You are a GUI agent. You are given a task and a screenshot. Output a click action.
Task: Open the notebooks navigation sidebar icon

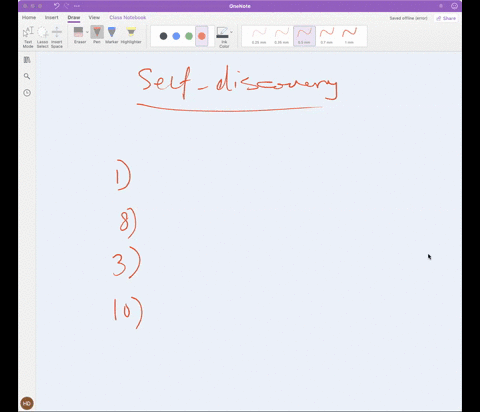(x=27, y=60)
